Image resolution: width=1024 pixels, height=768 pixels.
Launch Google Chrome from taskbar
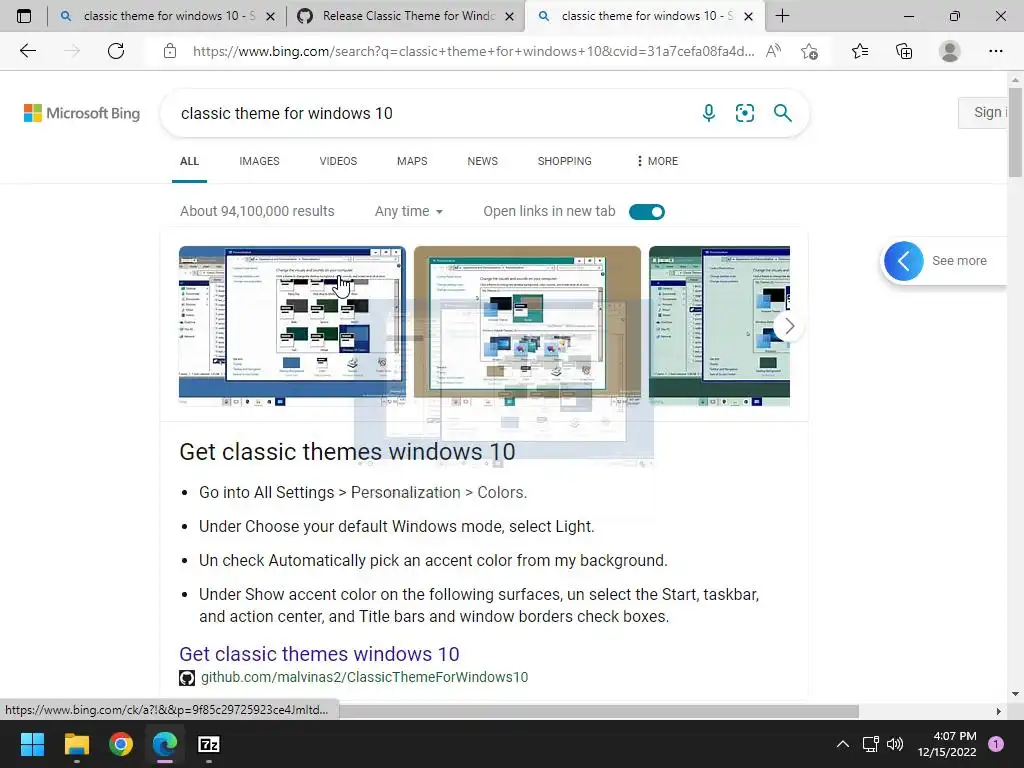tap(121, 744)
